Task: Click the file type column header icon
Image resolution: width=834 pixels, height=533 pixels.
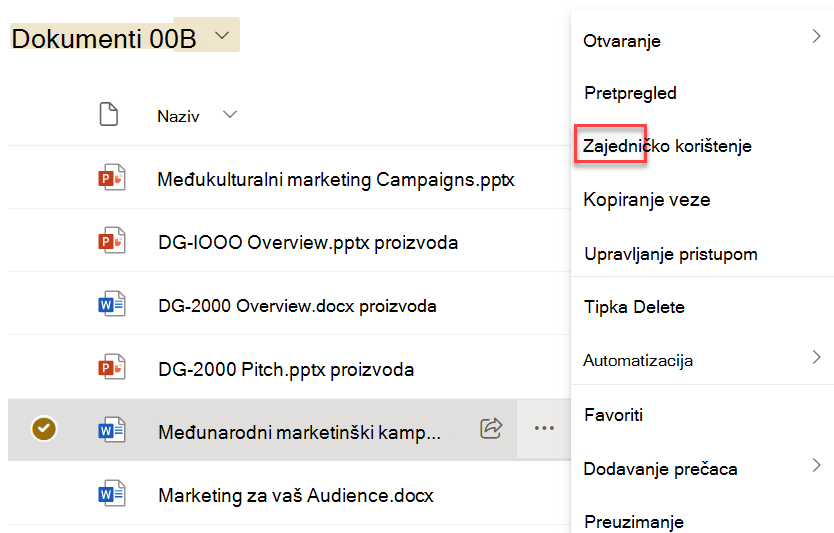Action: [109, 114]
